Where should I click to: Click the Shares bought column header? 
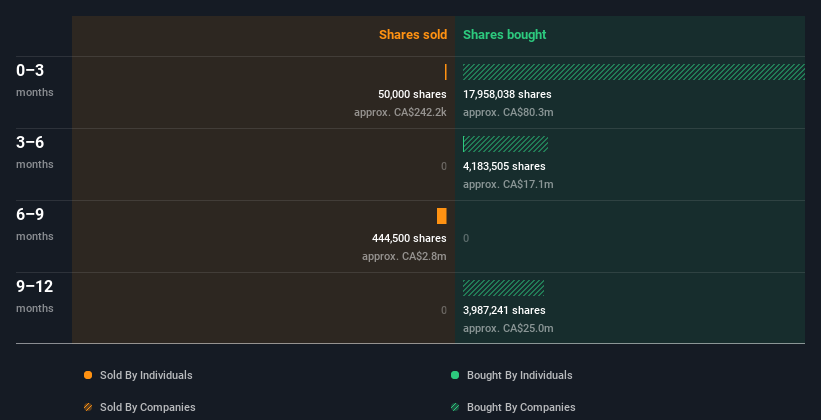[x=504, y=35]
